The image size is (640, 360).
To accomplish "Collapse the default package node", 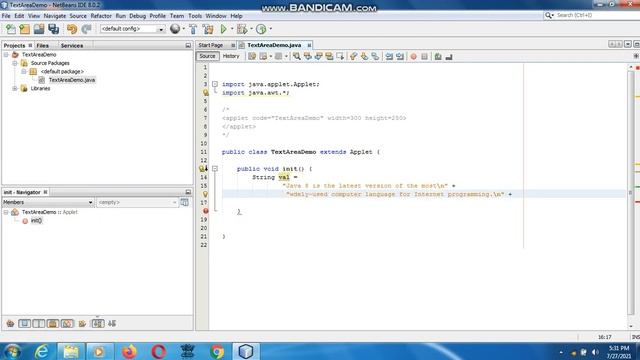I will click(x=24, y=71).
